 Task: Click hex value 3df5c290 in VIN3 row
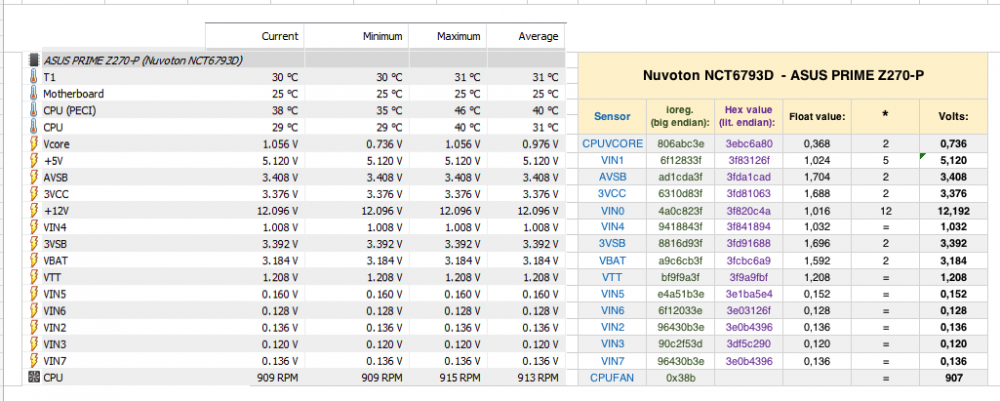pos(748,344)
